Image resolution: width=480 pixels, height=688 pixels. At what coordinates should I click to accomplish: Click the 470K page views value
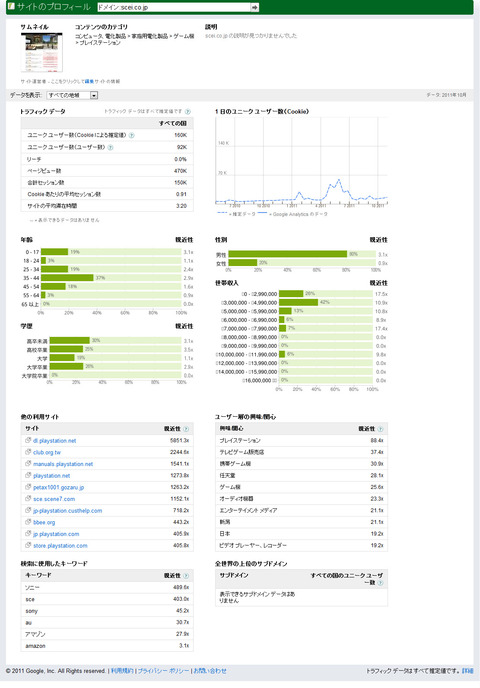pyautogui.click(x=181, y=171)
